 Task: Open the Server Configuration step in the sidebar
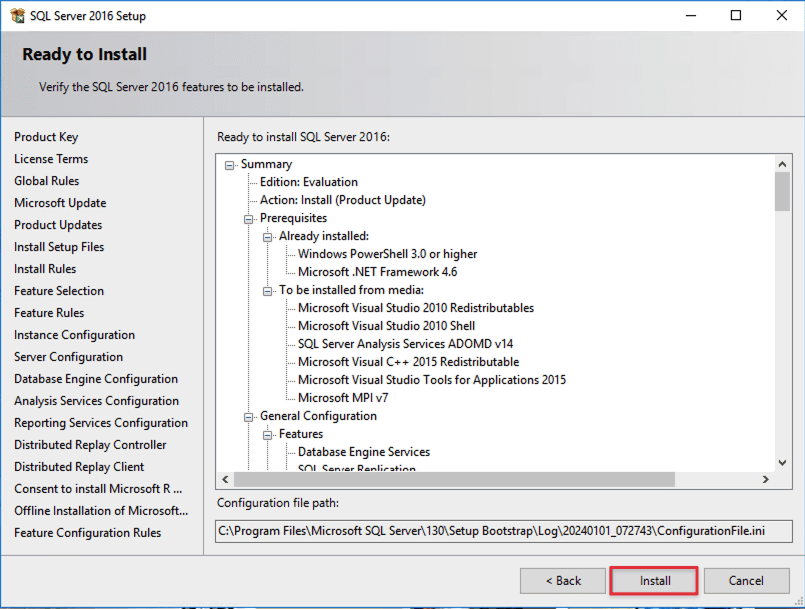click(68, 357)
